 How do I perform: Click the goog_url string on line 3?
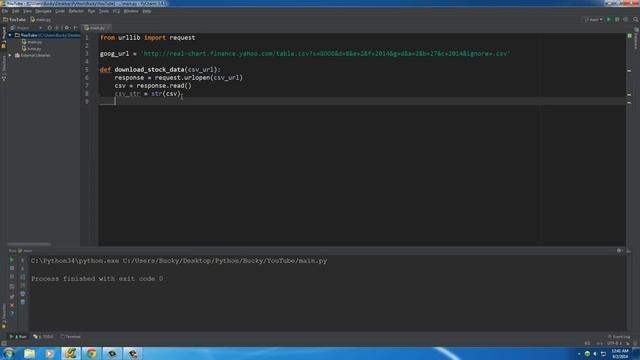(x=325, y=53)
